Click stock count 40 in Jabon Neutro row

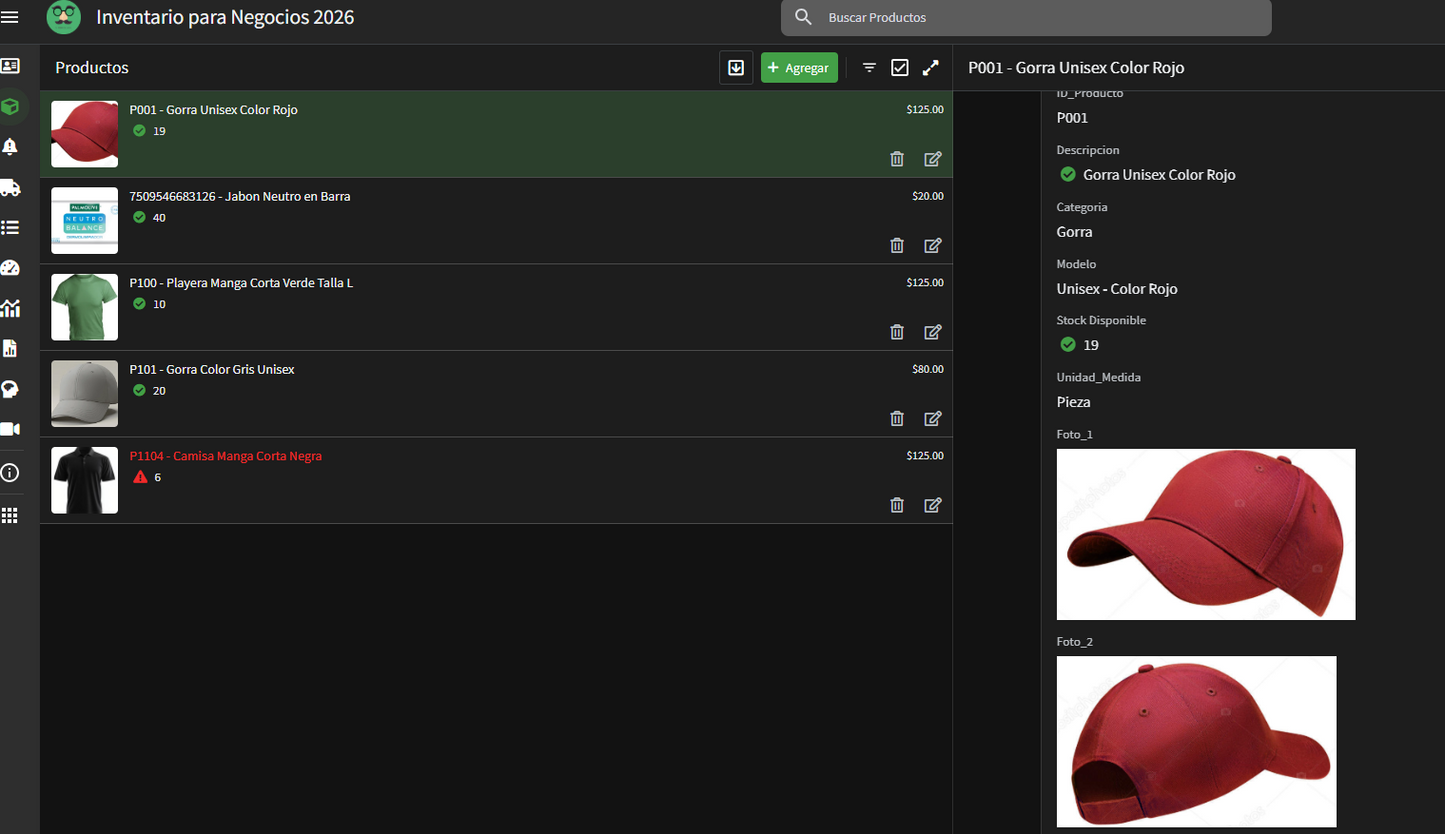[x=159, y=218]
